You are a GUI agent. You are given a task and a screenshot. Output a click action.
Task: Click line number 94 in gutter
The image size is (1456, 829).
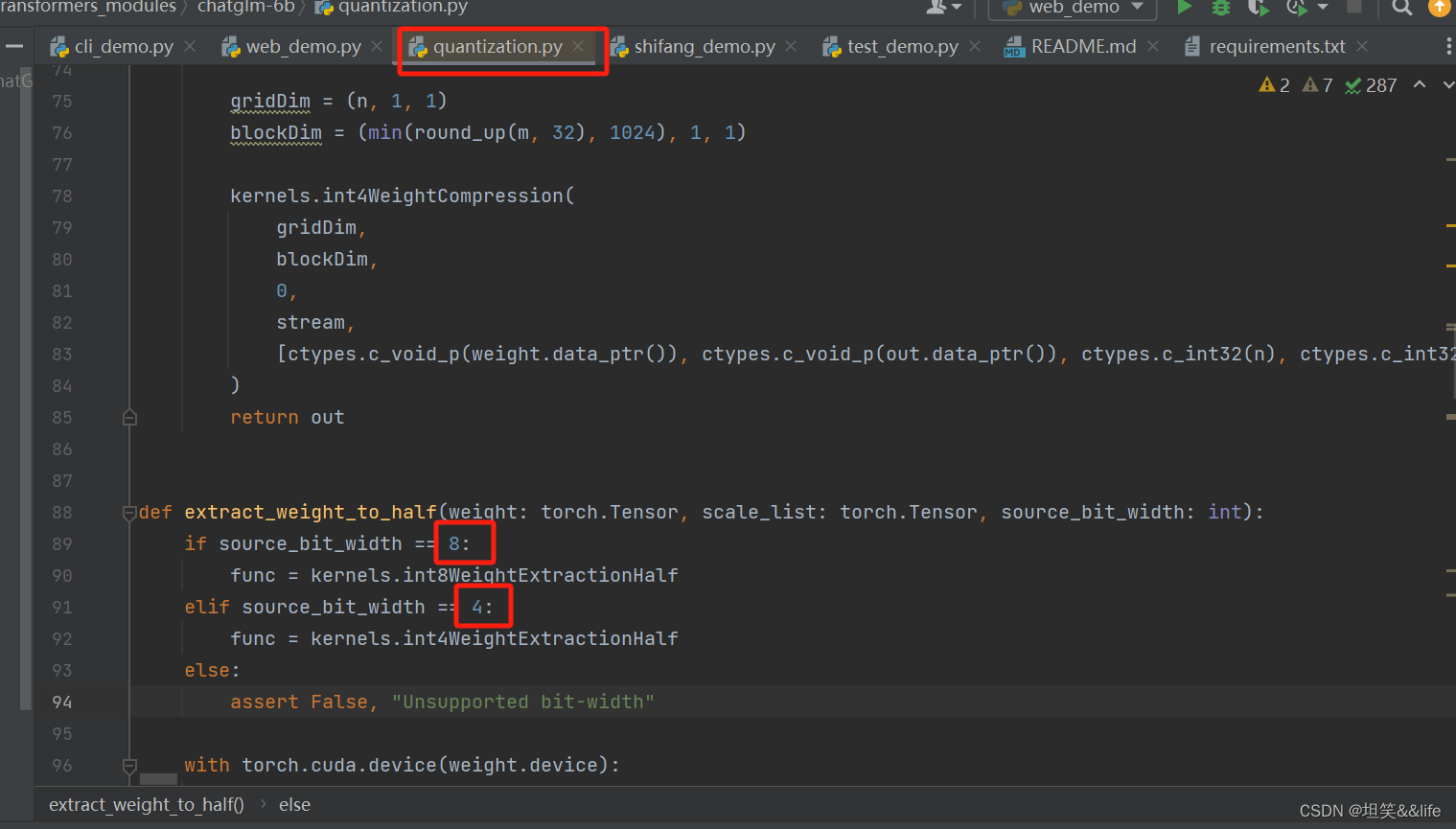pos(62,702)
